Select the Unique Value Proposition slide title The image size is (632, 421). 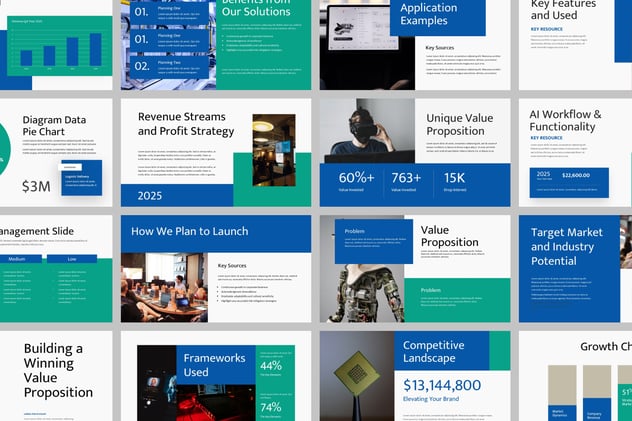coord(458,124)
